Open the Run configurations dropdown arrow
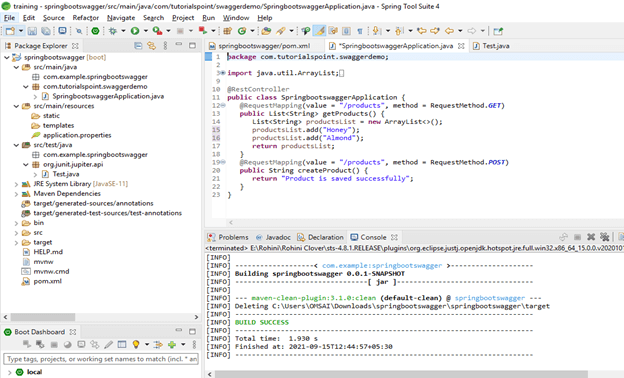This screenshot has height=378, width=624. (145, 31)
